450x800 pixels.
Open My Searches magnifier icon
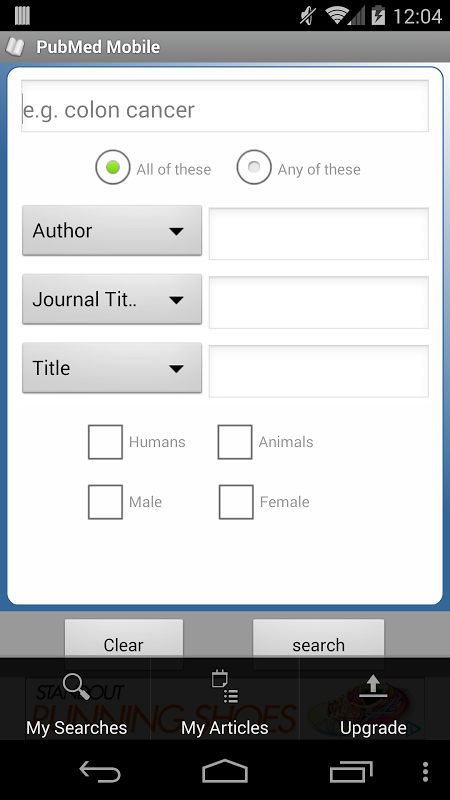[x=77, y=686]
